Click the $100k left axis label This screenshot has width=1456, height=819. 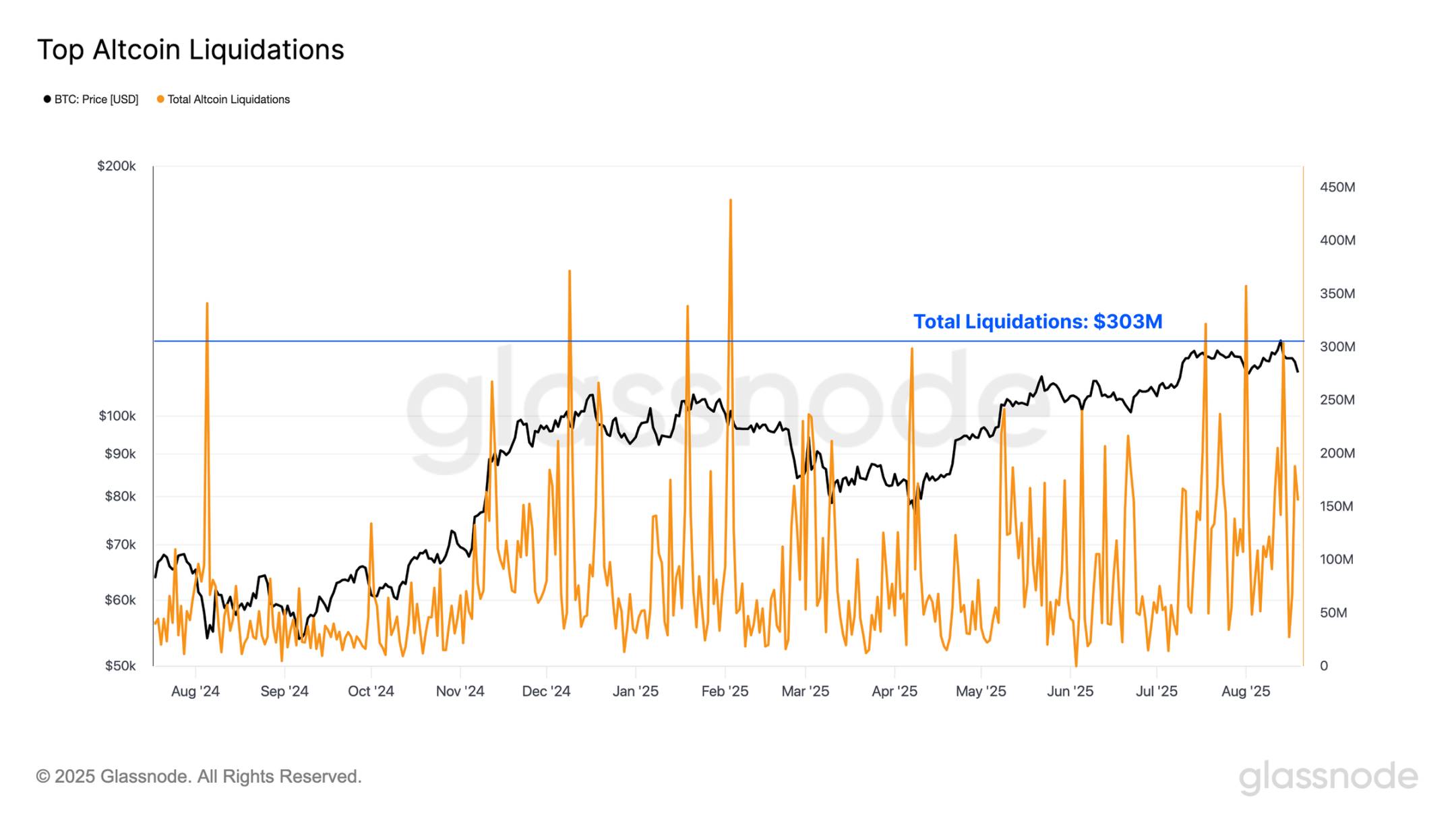click(117, 416)
